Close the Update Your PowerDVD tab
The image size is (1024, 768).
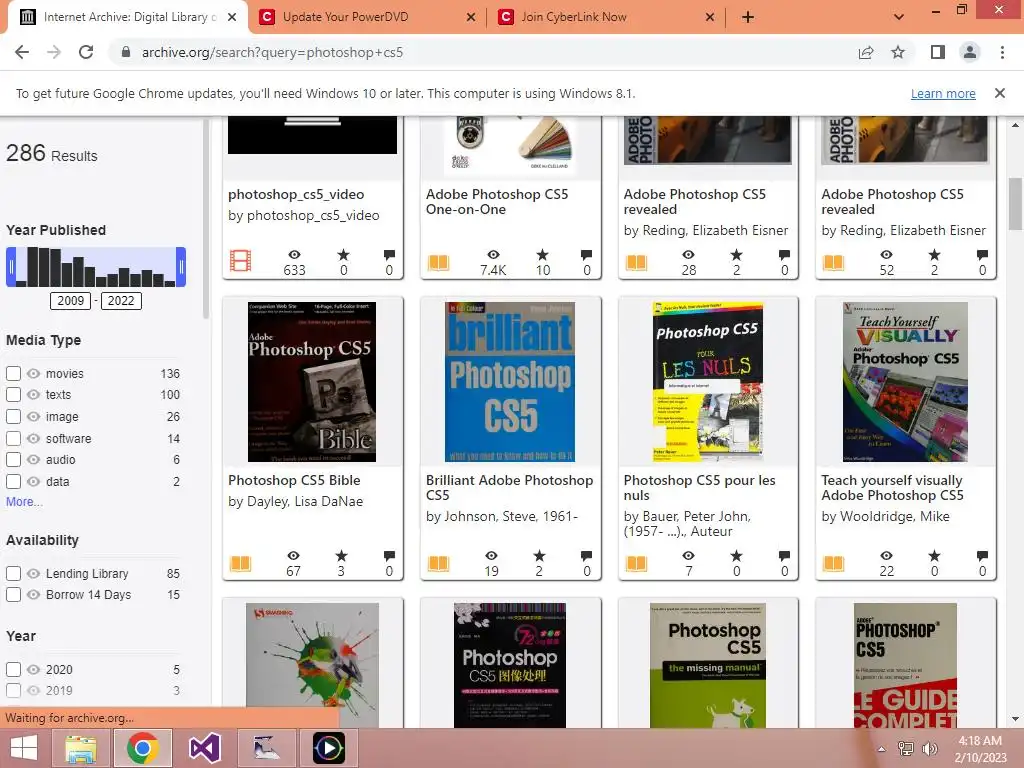pos(471,18)
